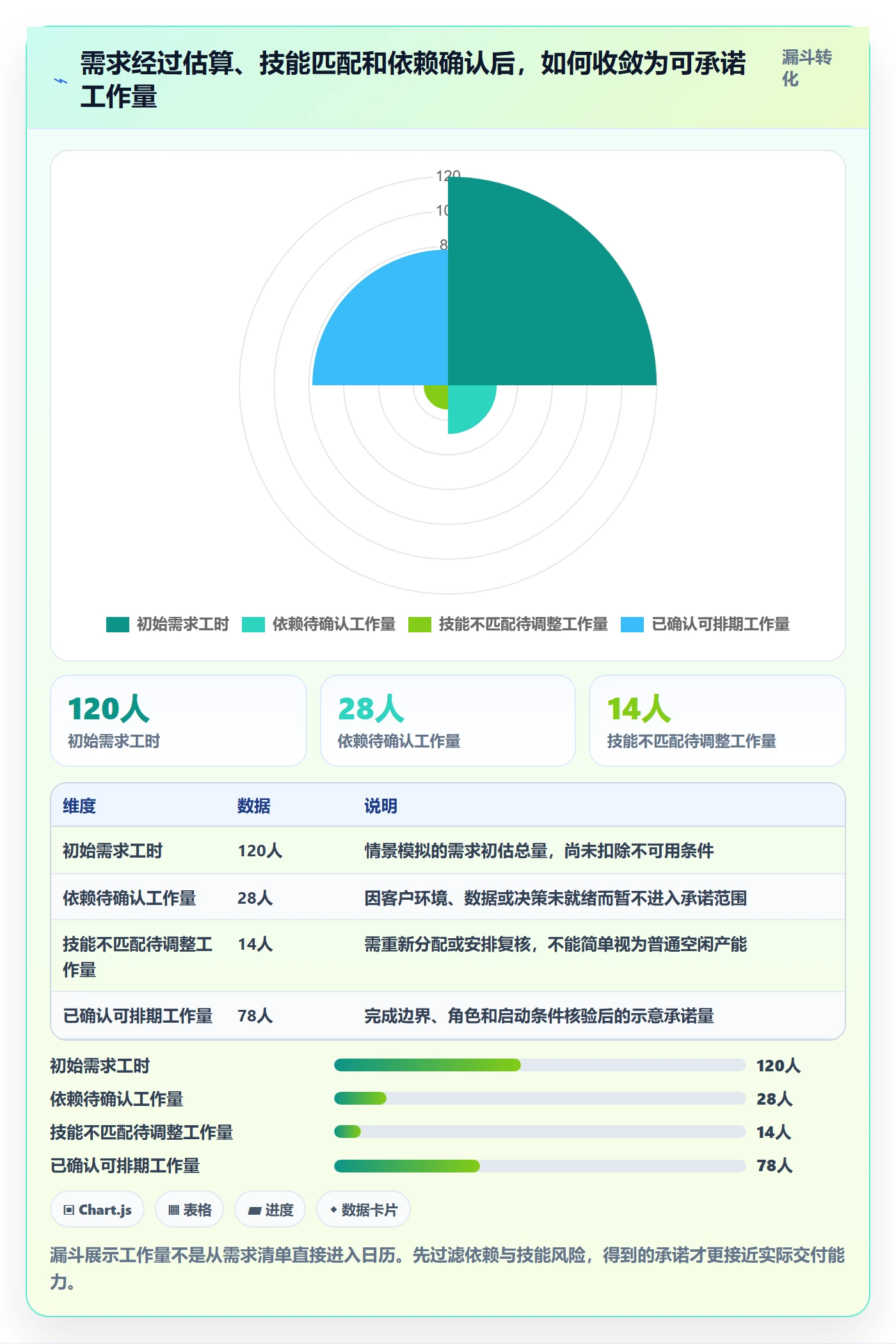
Task: Click the 初始需求工时 table row label
Action: [113, 851]
